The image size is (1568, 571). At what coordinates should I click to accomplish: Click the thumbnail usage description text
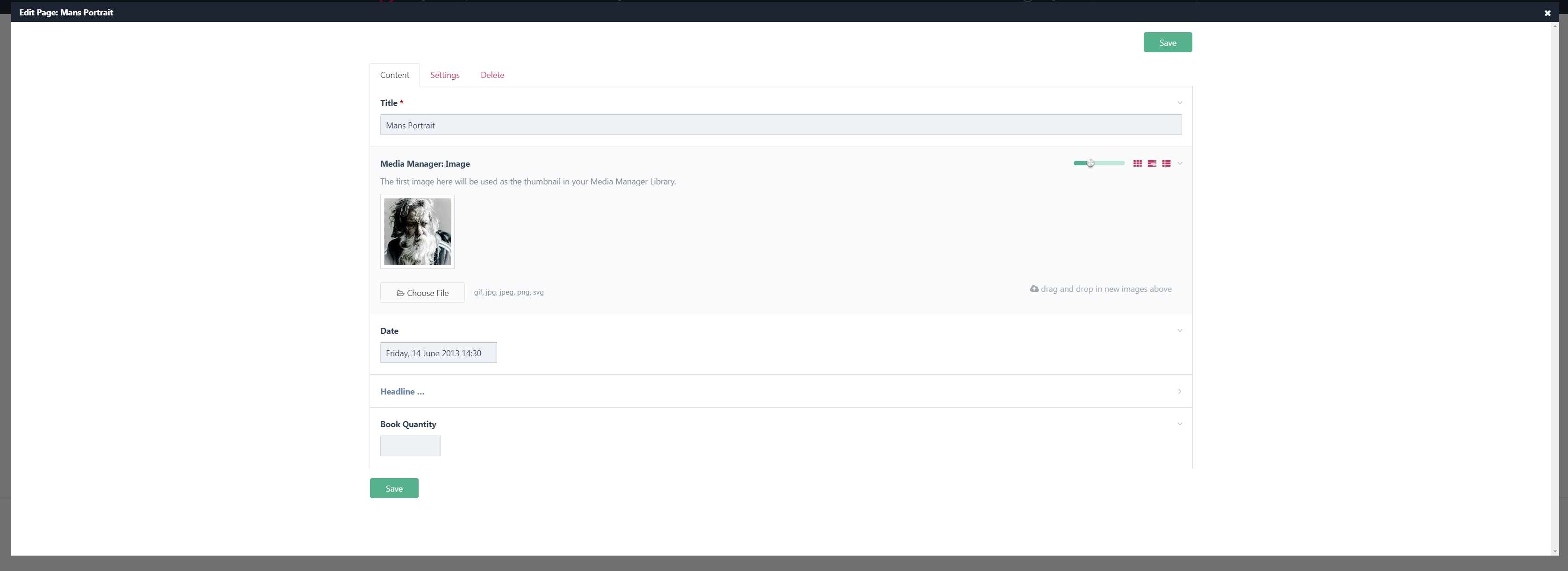pos(528,181)
